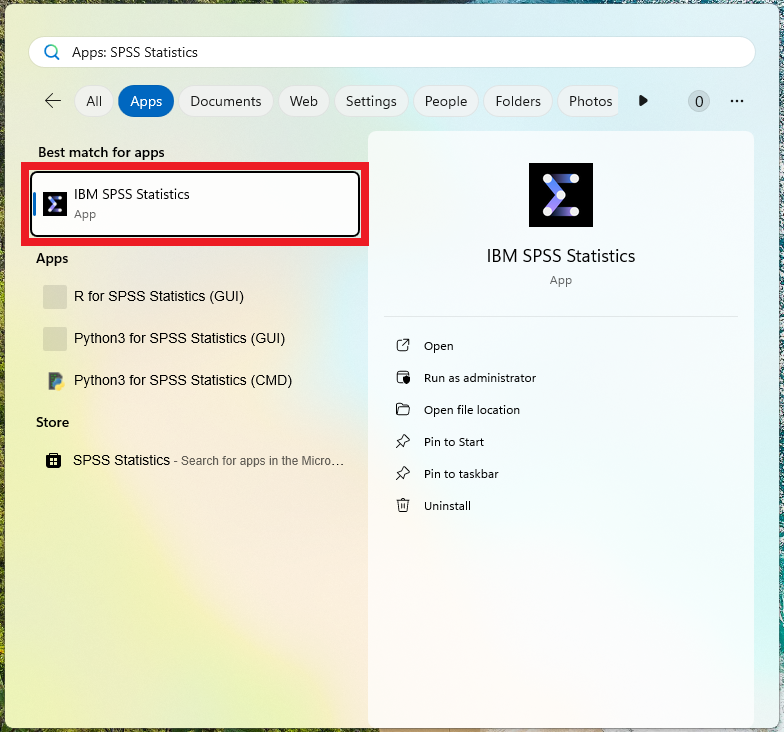Screen dimensions: 784x732
Task: Click the IBM SPSS Statistics title in preview pane
Action: [x=560, y=256]
